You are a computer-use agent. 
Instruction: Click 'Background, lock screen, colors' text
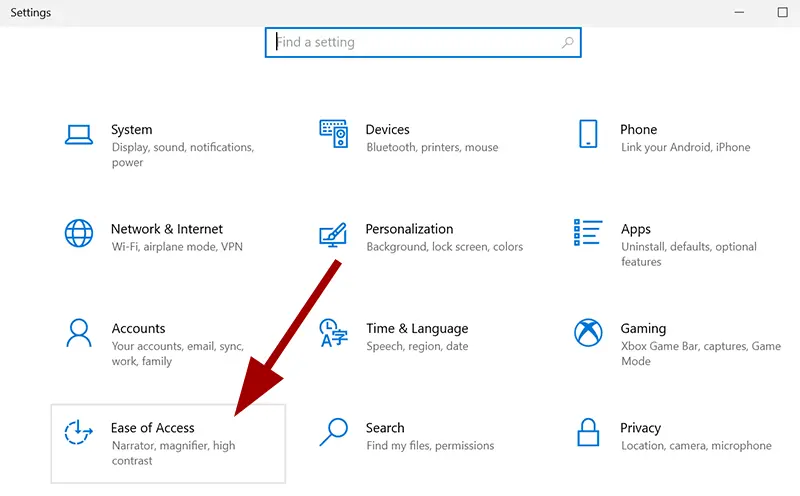coord(444,247)
